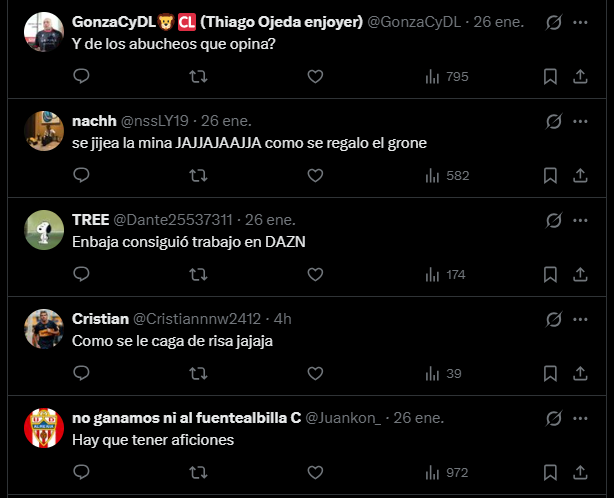614x498 pixels.
Task: Like TREE's tweet about DAZN
Action: pyautogui.click(x=315, y=275)
